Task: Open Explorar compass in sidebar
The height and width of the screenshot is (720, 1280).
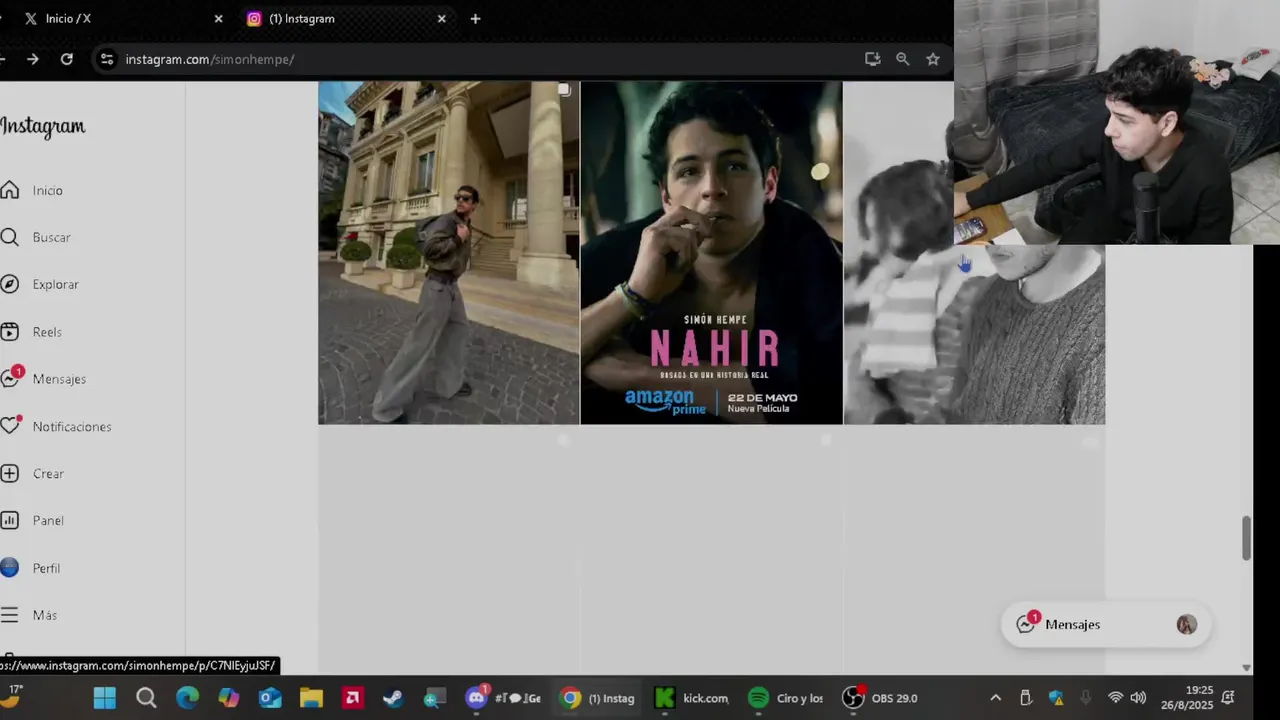Action: (x=40, y=284)
